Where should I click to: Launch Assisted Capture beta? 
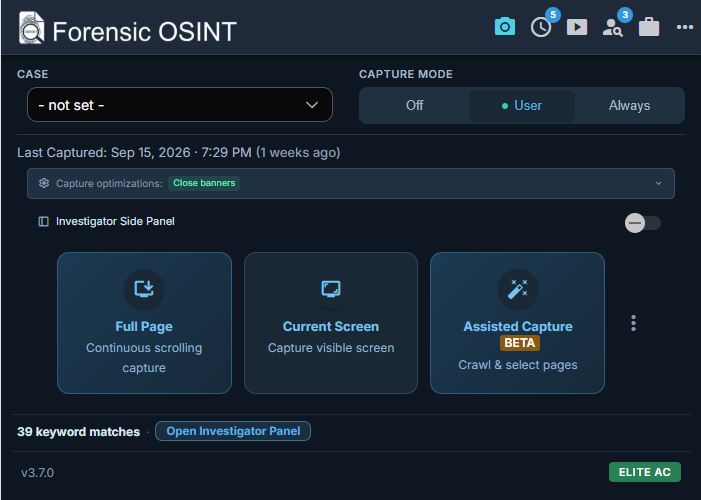tap(517, 323)
